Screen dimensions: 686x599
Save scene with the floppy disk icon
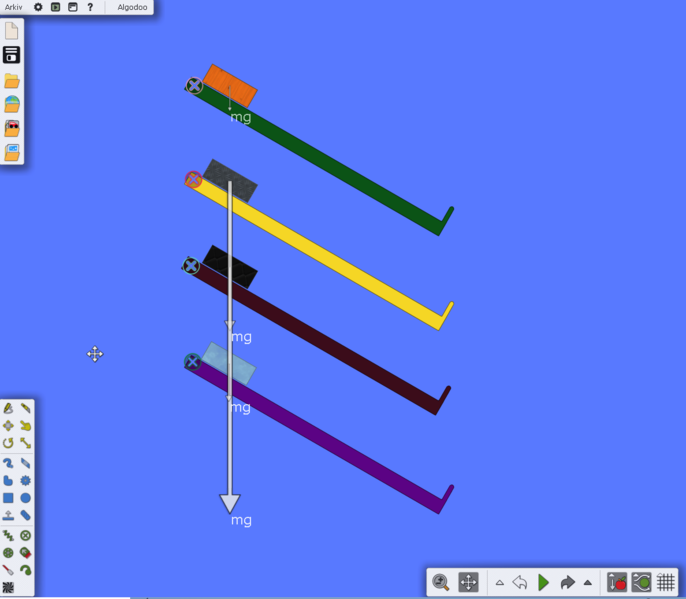pyautogui.click(x=12, y=55)
